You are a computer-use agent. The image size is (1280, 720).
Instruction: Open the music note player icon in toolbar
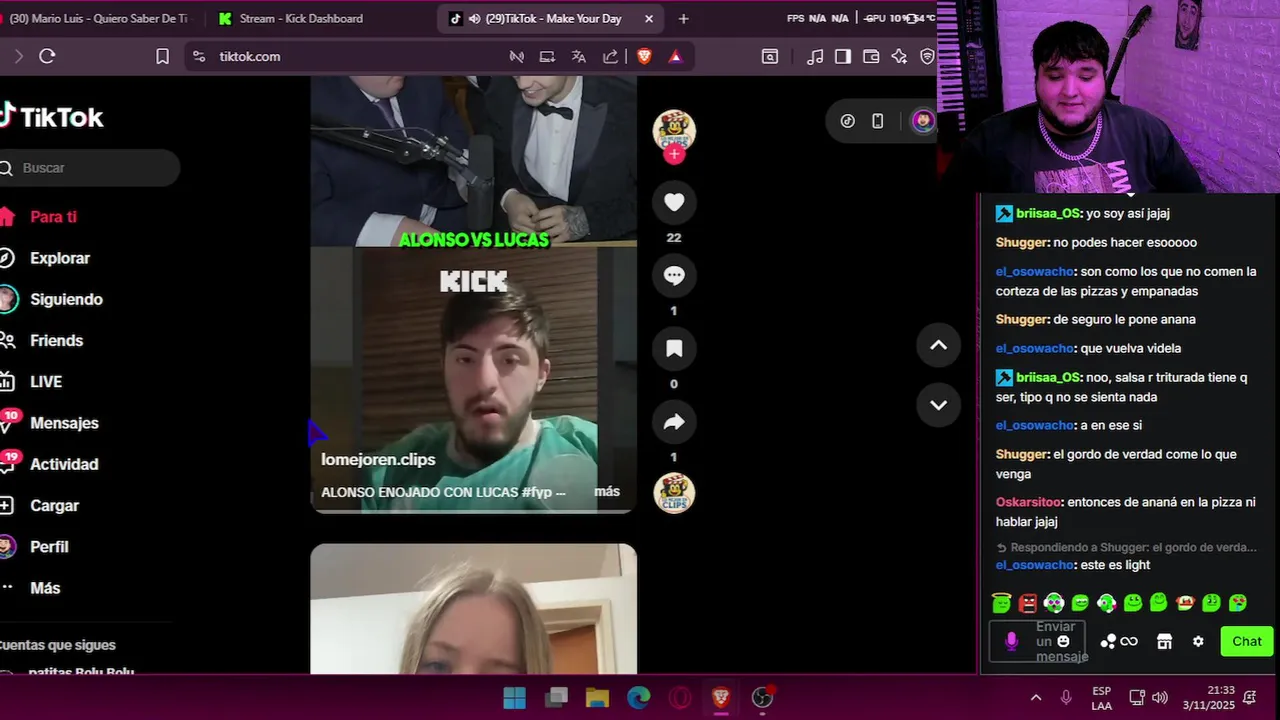815,57
